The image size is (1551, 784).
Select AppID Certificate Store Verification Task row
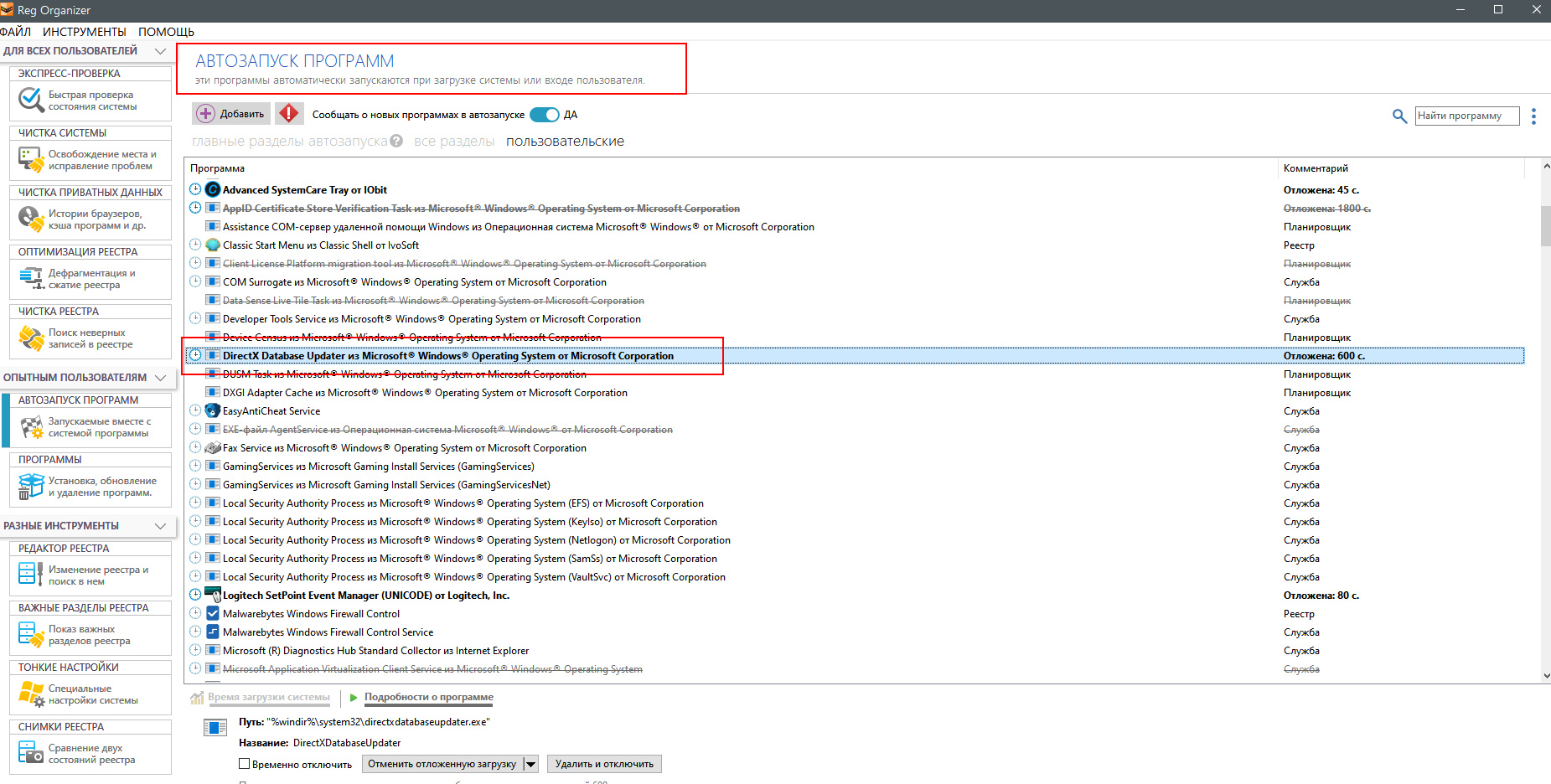tap(855, 209)
